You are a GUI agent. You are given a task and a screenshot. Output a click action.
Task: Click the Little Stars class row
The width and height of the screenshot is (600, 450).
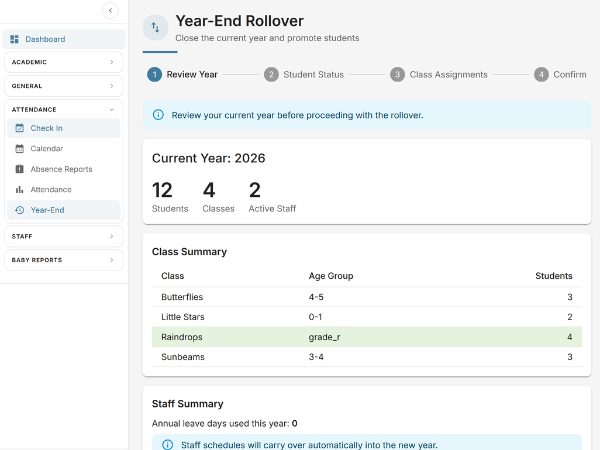pyautogui.click(x=367, y=317)
